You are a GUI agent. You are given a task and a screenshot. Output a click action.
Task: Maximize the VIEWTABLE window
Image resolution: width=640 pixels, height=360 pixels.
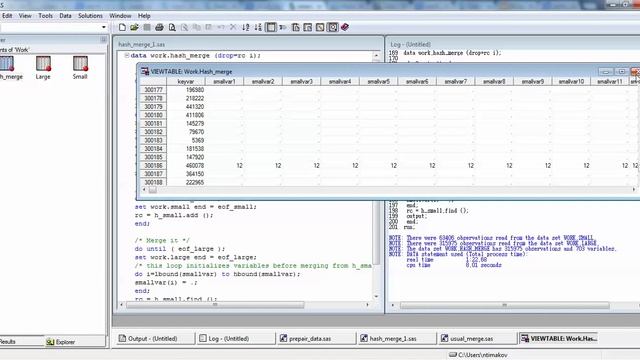tap(622, 71)
